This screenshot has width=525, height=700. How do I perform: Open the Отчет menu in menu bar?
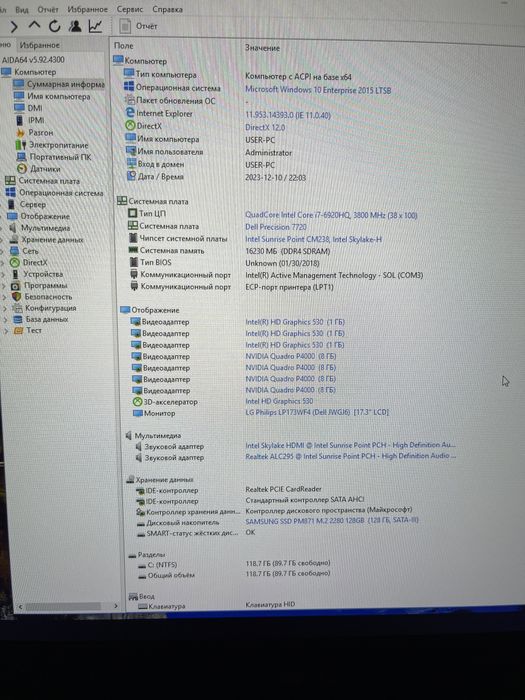pyautogui.click(x=48, y=9)
